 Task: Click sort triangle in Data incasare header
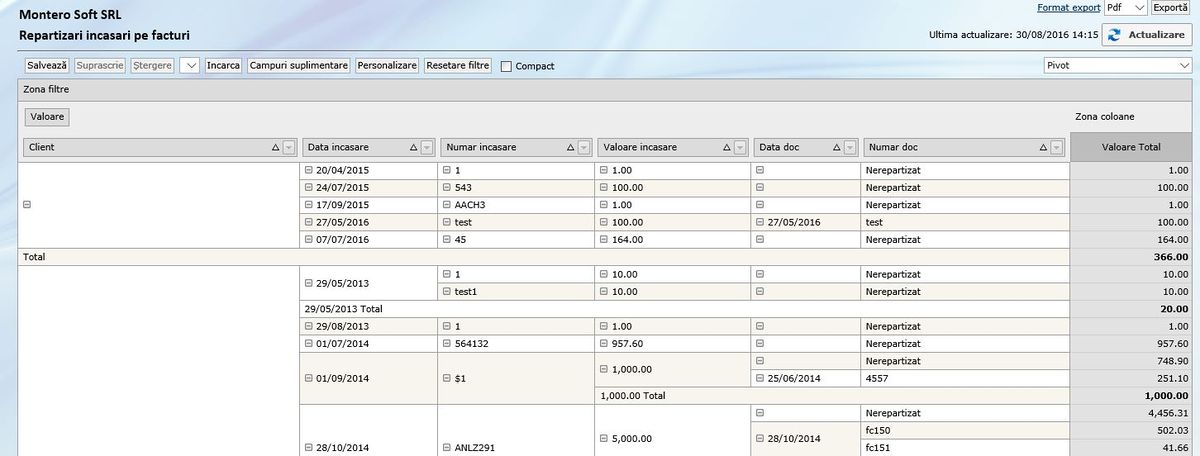coord(413,147)
